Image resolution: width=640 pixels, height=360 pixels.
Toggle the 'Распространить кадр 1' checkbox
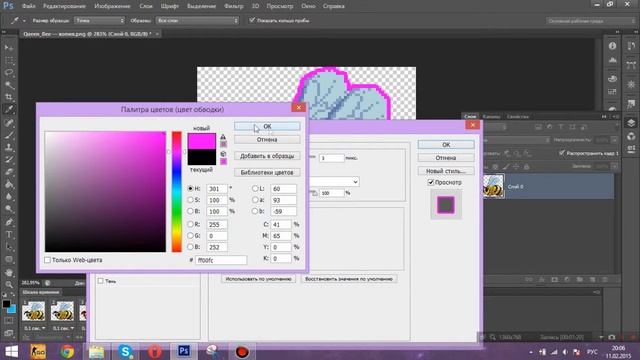tap(562, 153)
